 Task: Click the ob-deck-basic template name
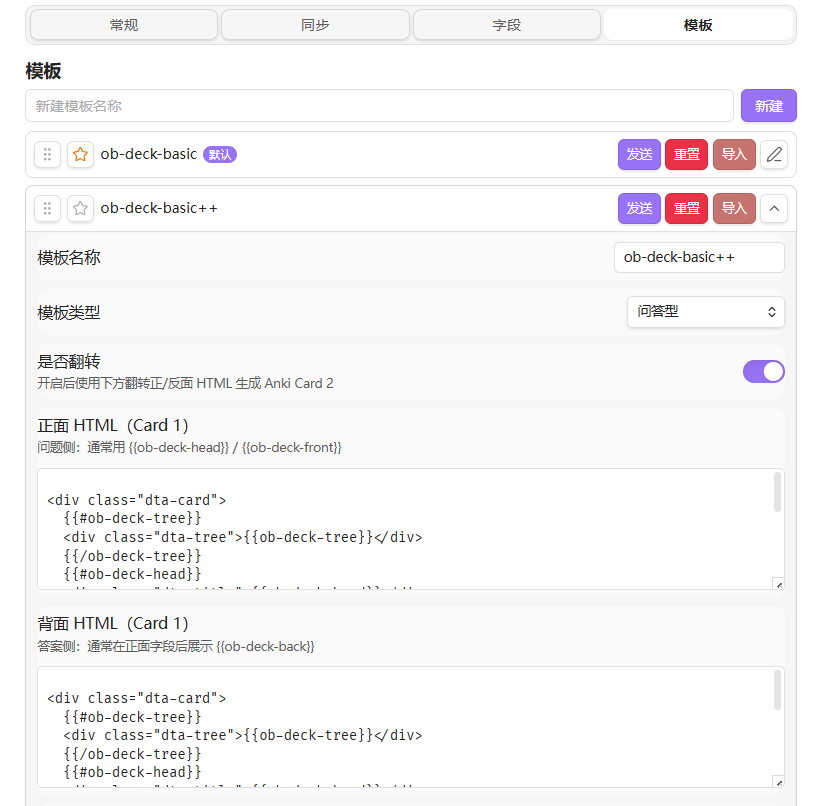tap(148, 154)
